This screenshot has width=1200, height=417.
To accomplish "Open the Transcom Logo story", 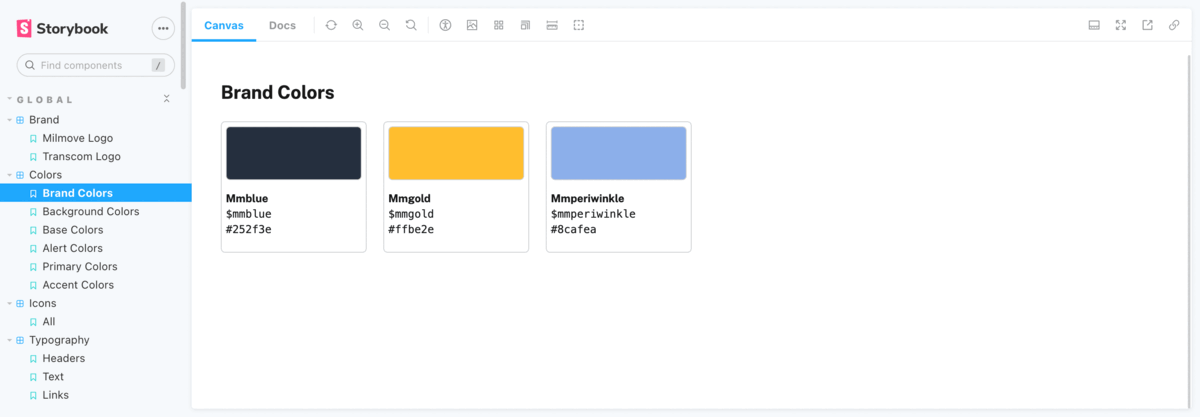I will (81, 157).
